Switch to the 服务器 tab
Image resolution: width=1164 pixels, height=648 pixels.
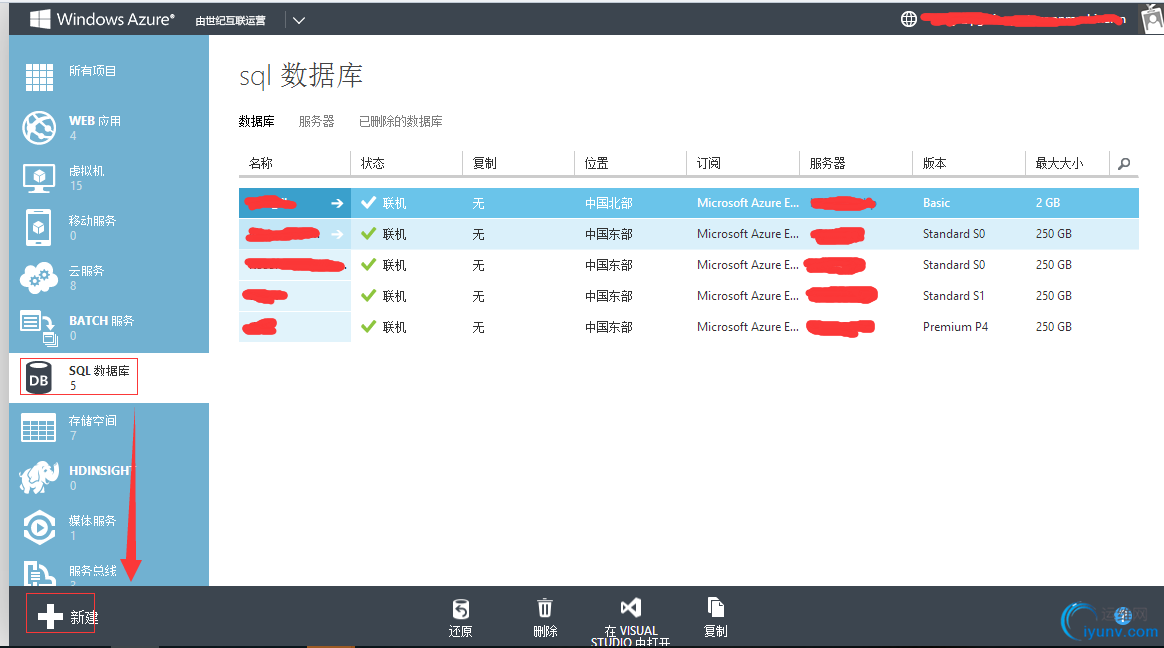[316, 121]
